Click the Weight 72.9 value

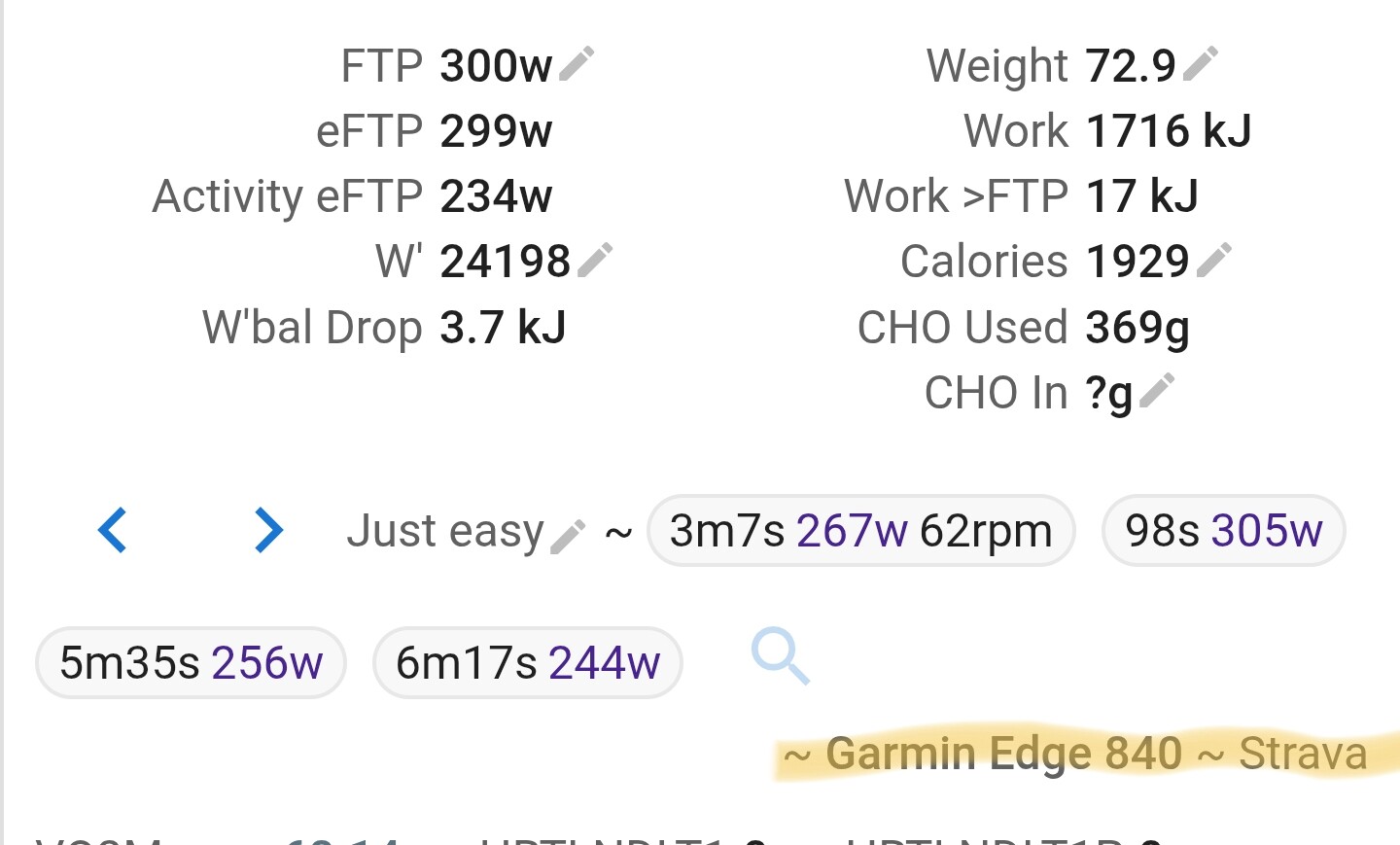point(1131,66)
